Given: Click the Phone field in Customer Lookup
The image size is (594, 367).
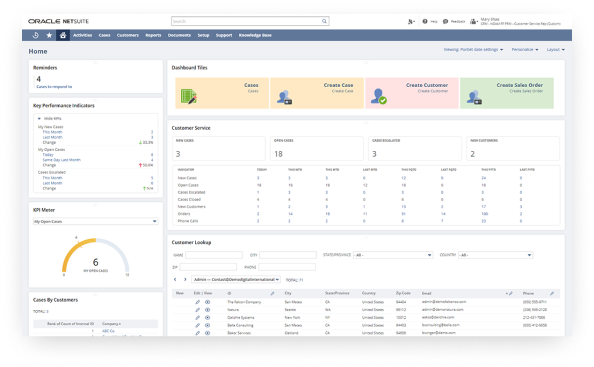Looking at the screenshot, I should 287,267.
